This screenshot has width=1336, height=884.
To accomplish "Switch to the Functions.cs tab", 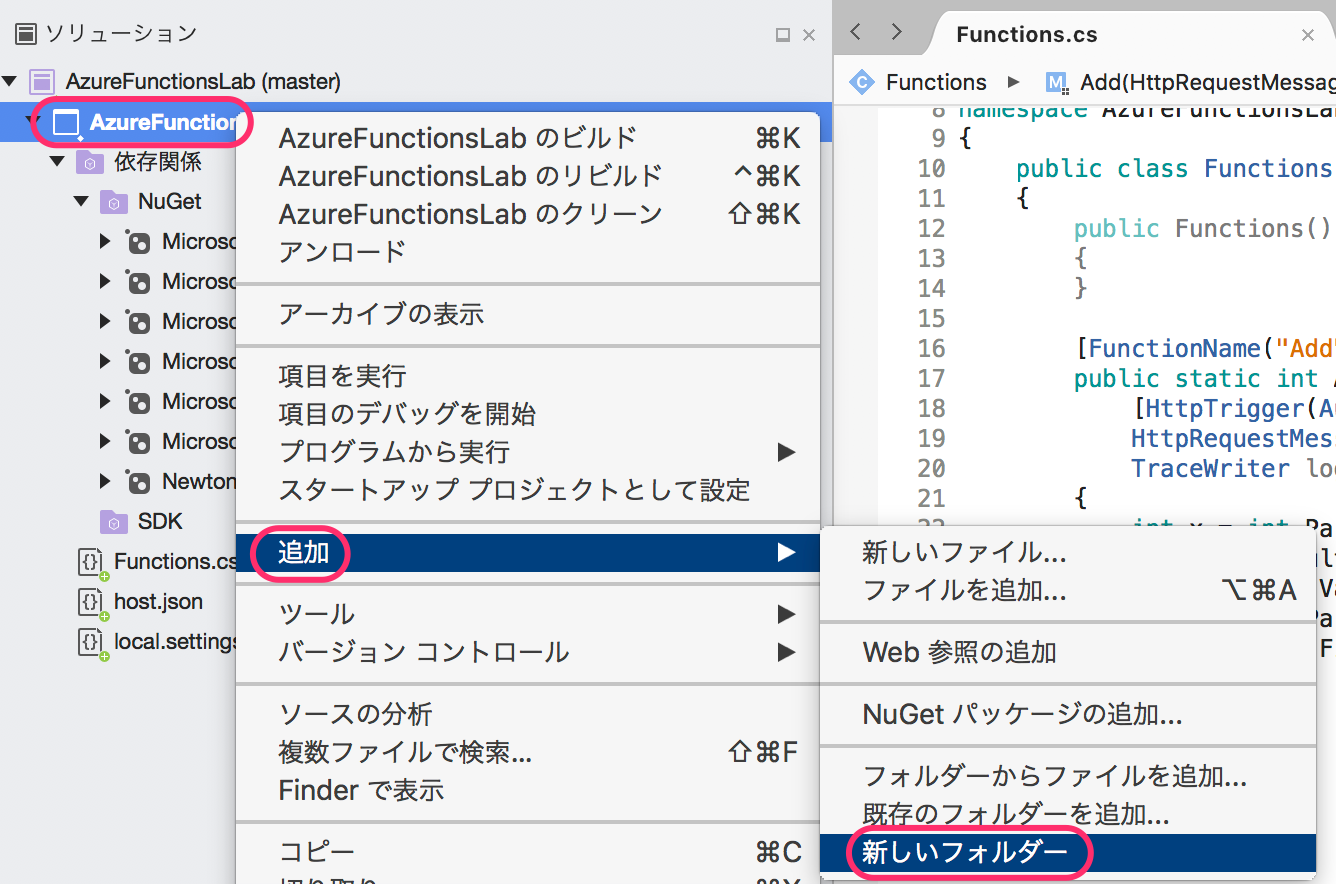I will [1027, 35].
